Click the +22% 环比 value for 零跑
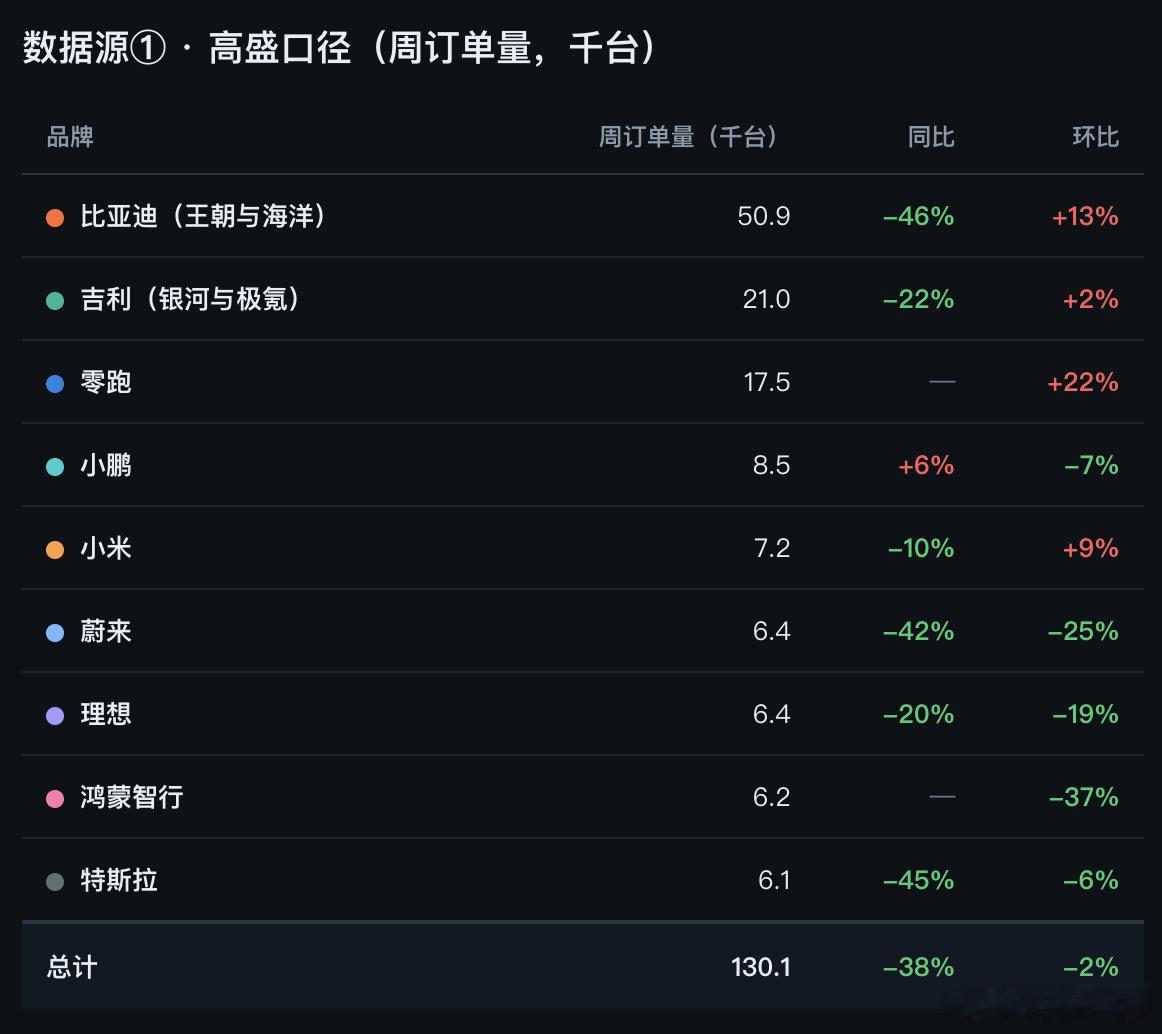1162x1034 pixels. 1083,382
